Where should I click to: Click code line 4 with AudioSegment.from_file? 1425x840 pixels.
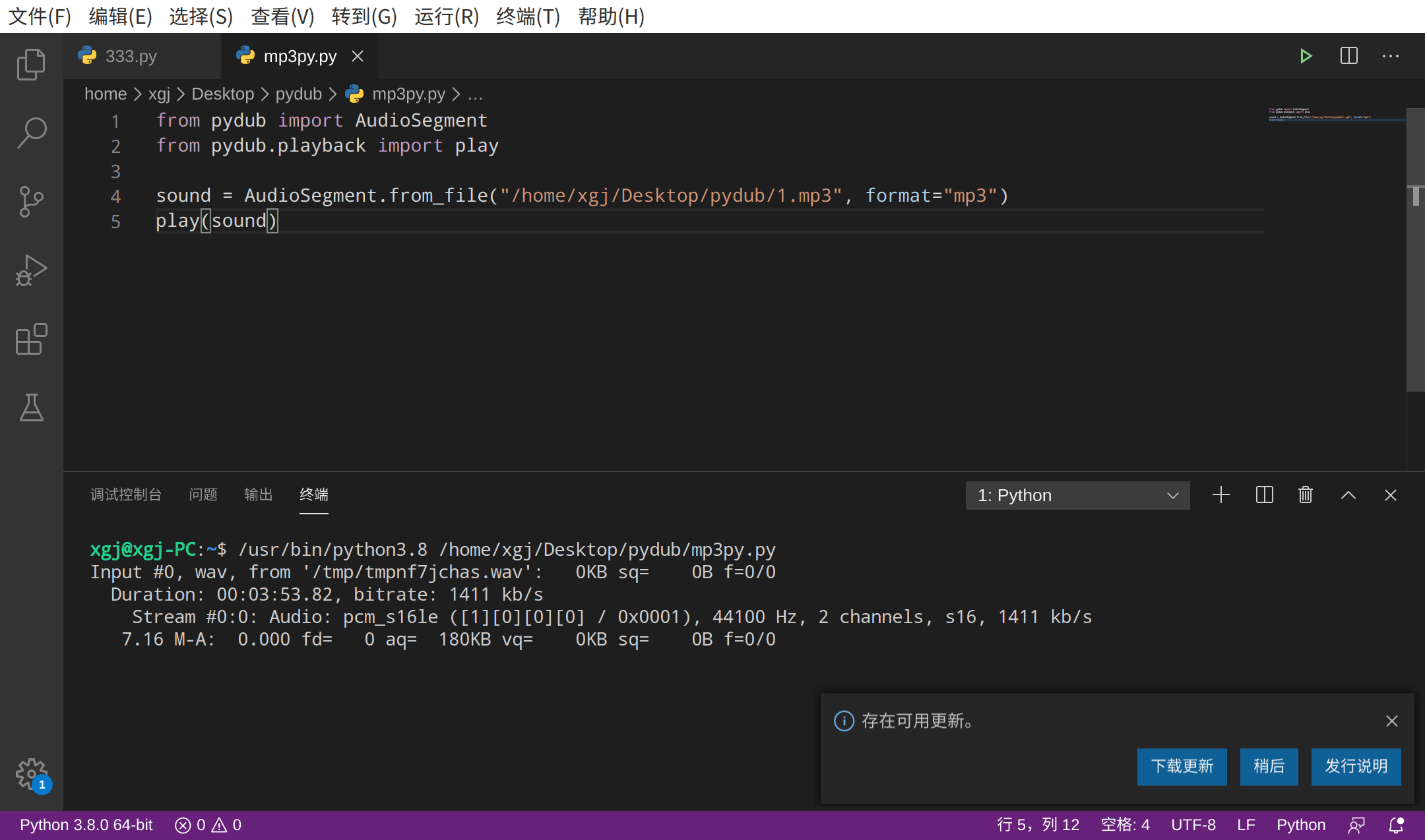tap(583, 196)
